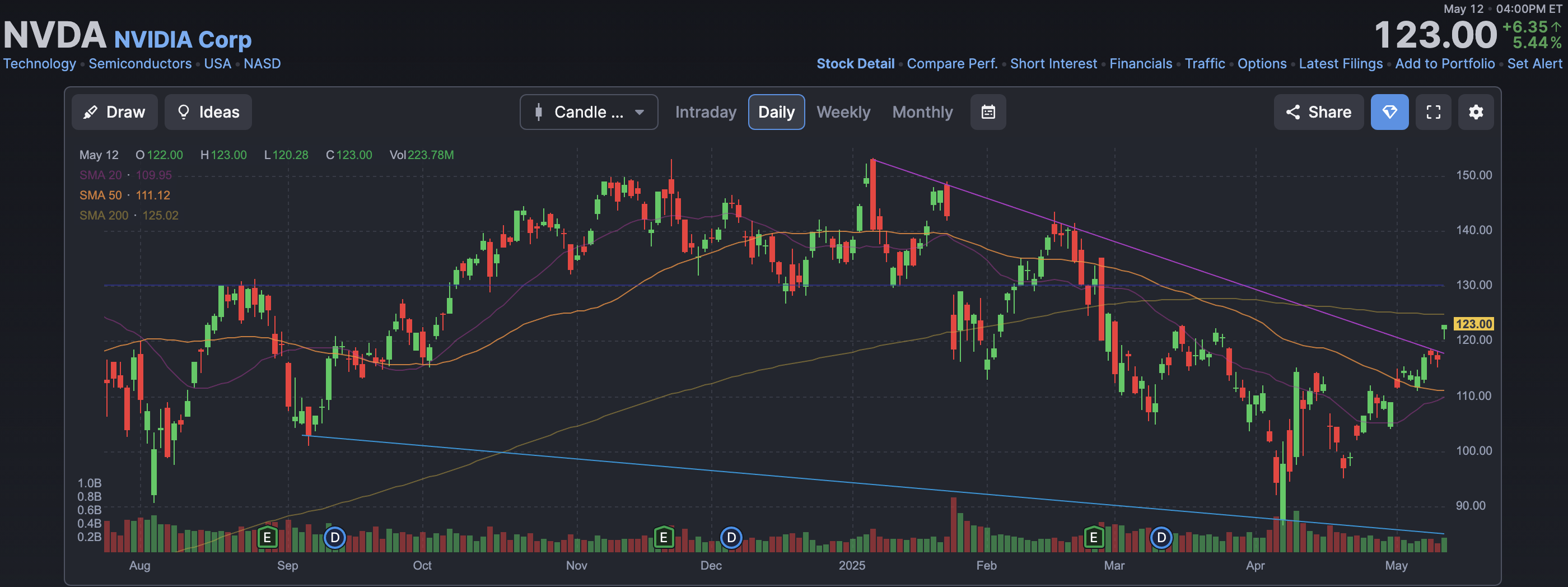Click the dividend D marker in September
This screenshot has height=587, width=1568.
tap(334, 538)
